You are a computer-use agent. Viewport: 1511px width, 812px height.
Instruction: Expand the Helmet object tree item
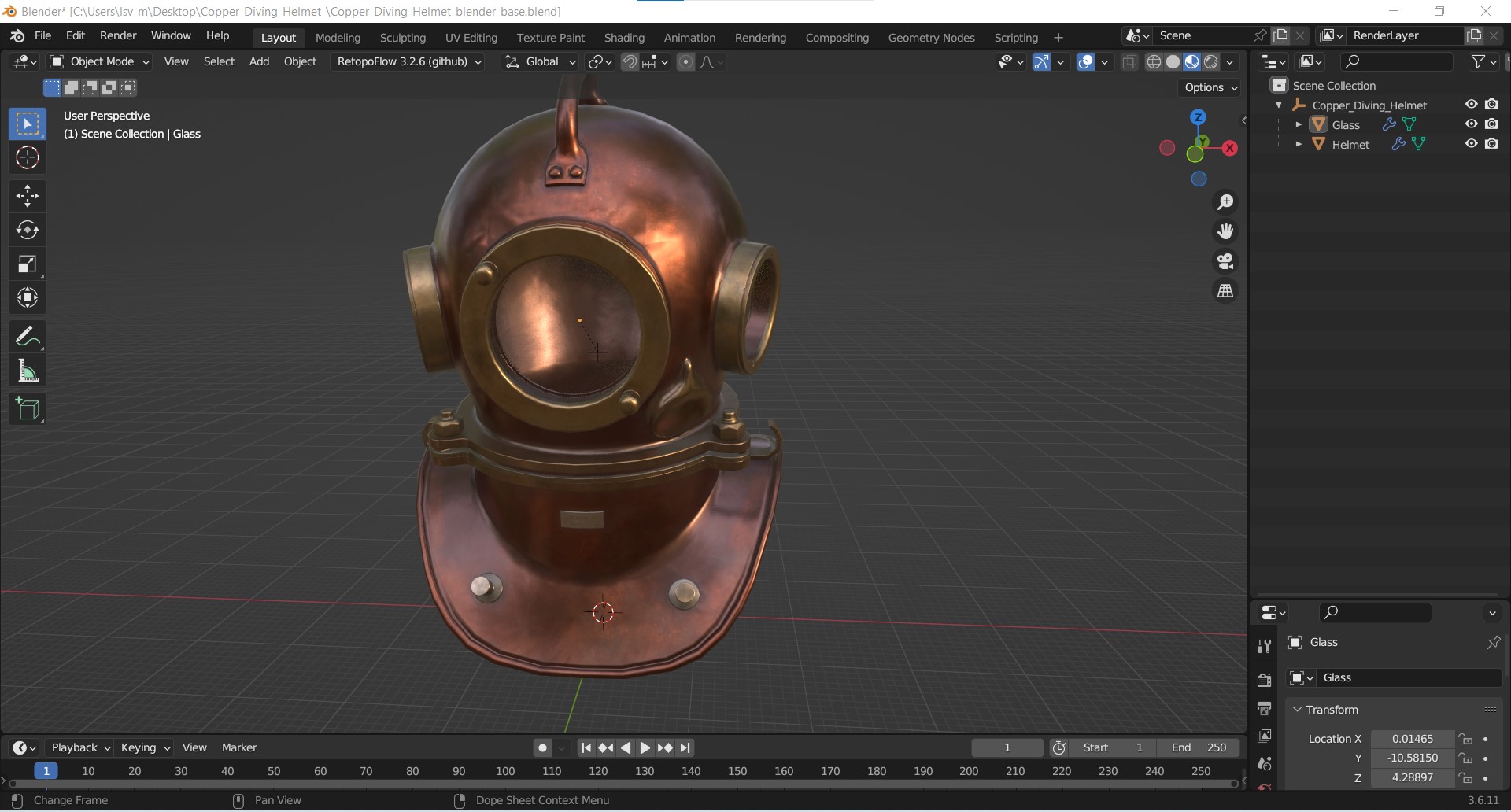click(x=1299, y=144)
